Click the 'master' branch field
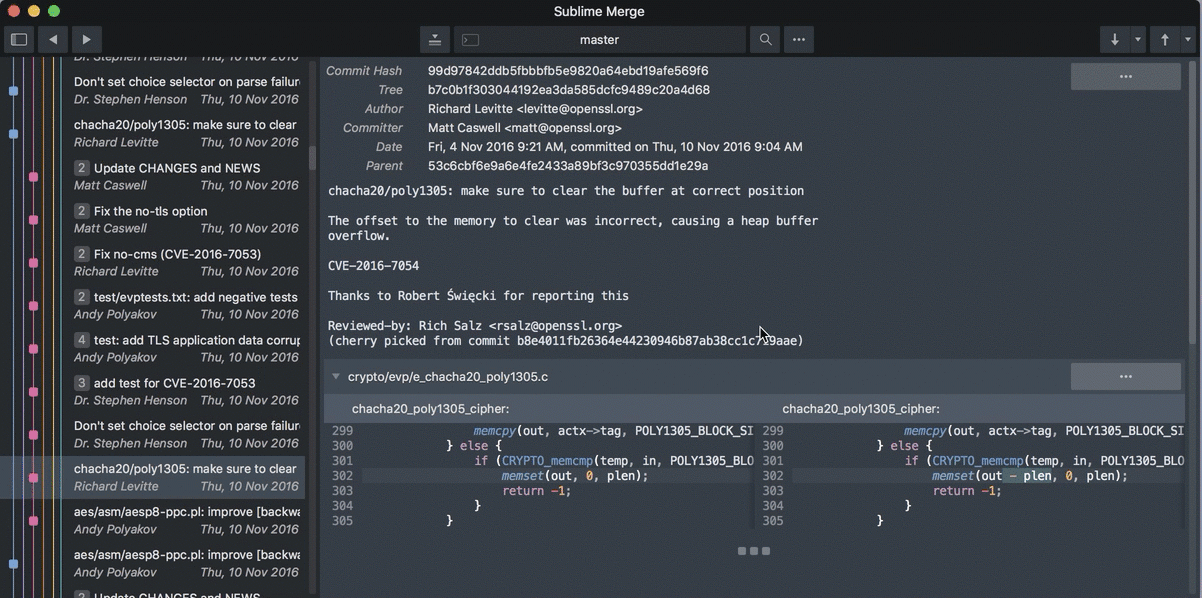The image size is (1202, 598). click(600, 39)
